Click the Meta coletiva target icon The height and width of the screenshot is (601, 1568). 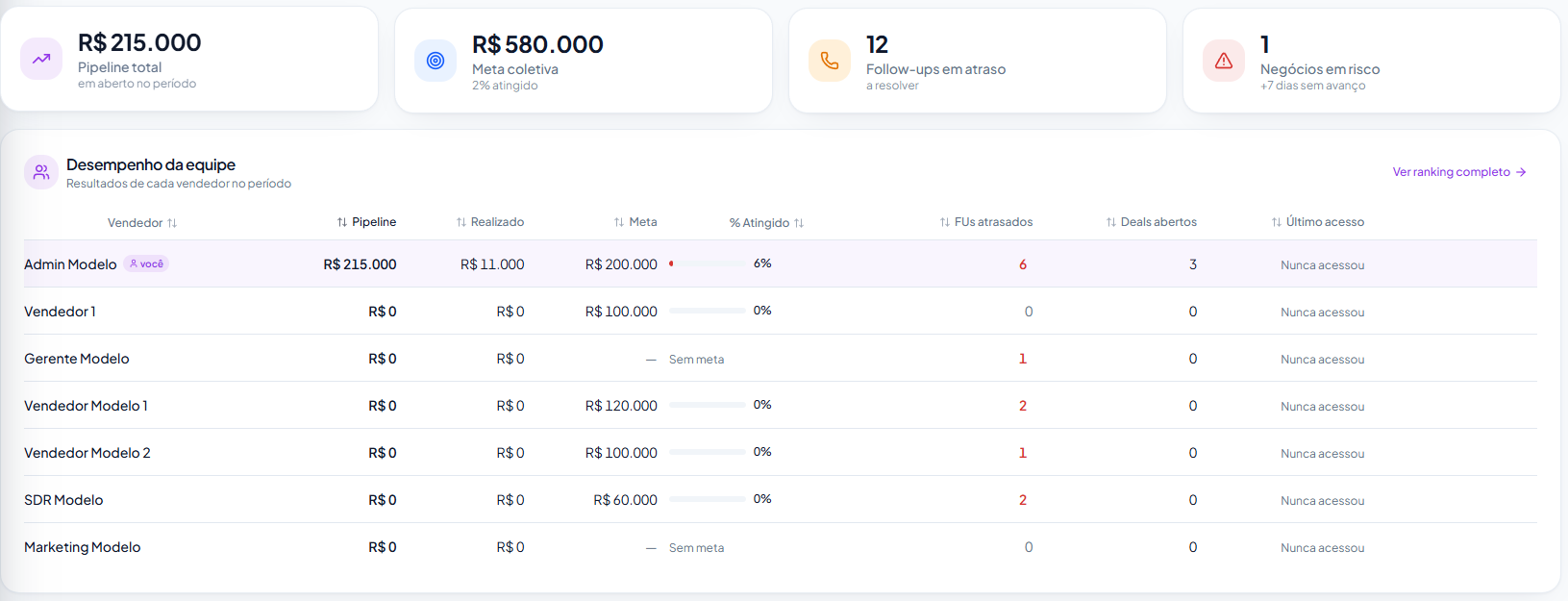436,61
